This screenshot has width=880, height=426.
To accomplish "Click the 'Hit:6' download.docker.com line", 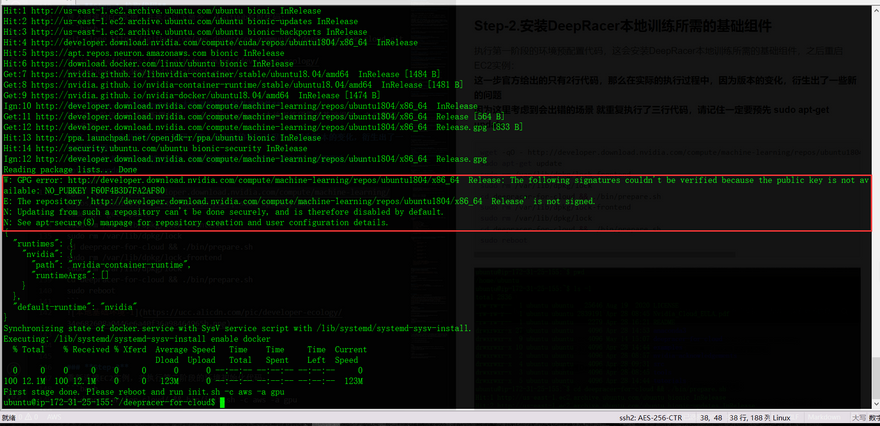I will (x=148, y=63).
